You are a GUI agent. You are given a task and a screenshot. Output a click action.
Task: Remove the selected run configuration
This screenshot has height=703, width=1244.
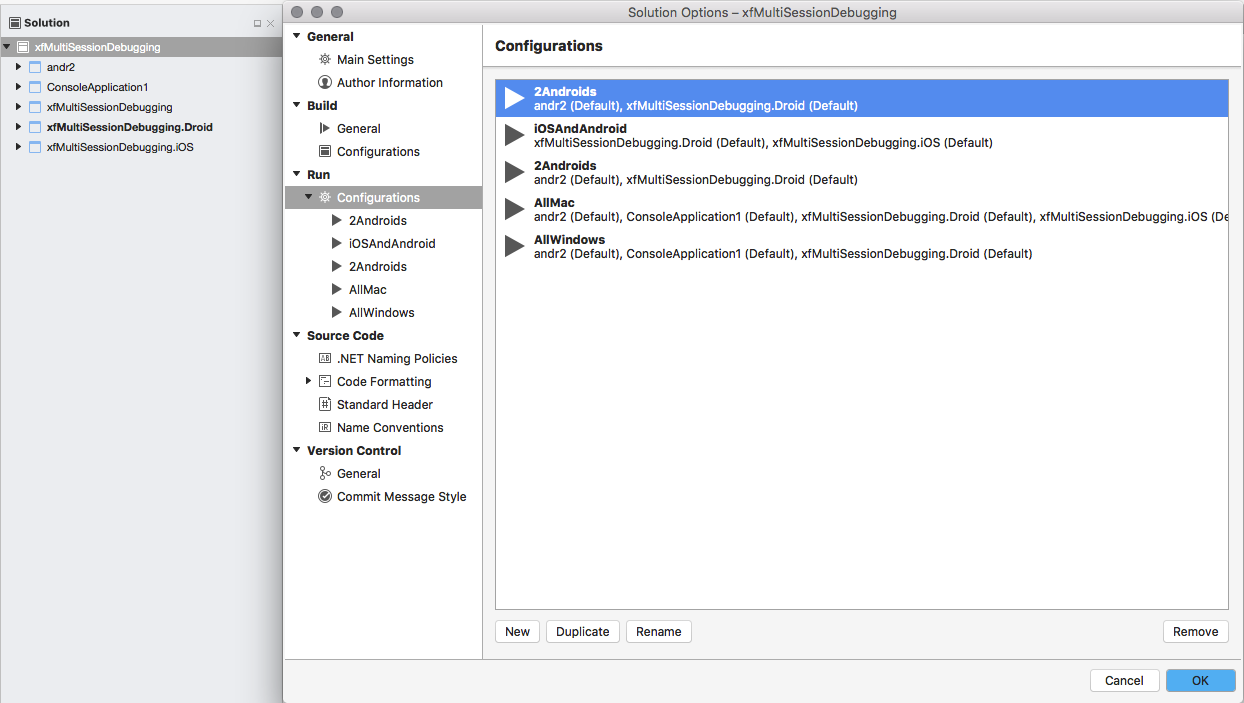(1195, 632)
